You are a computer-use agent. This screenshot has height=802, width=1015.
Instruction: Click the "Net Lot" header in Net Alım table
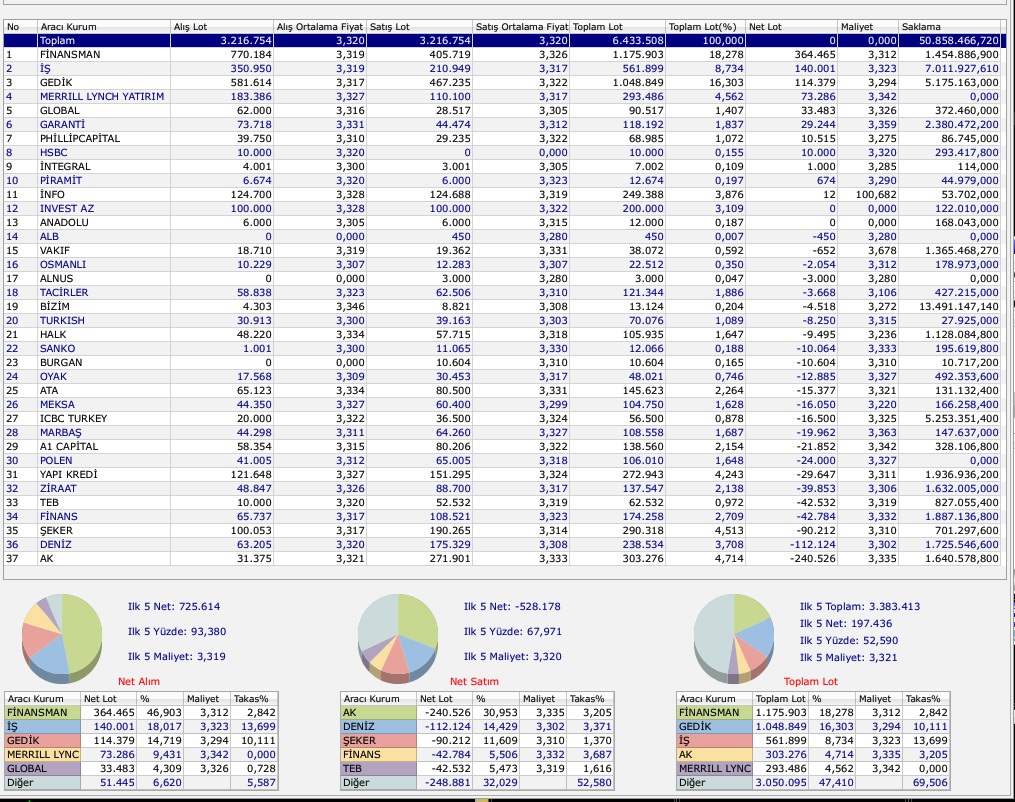pyautogui.click(x=109, y=699)
